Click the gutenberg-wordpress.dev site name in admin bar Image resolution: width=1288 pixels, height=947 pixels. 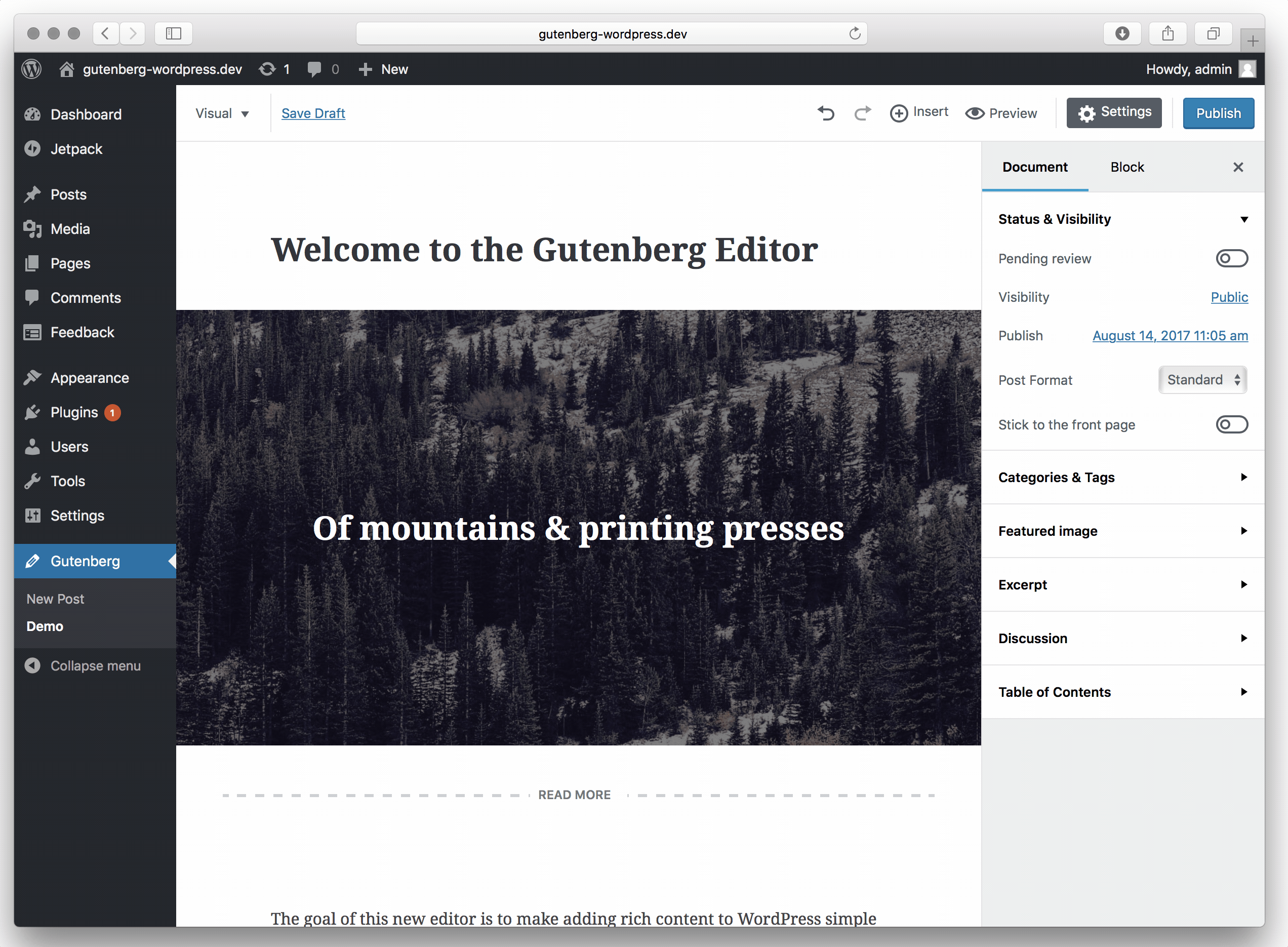click(x=162, y=69)
